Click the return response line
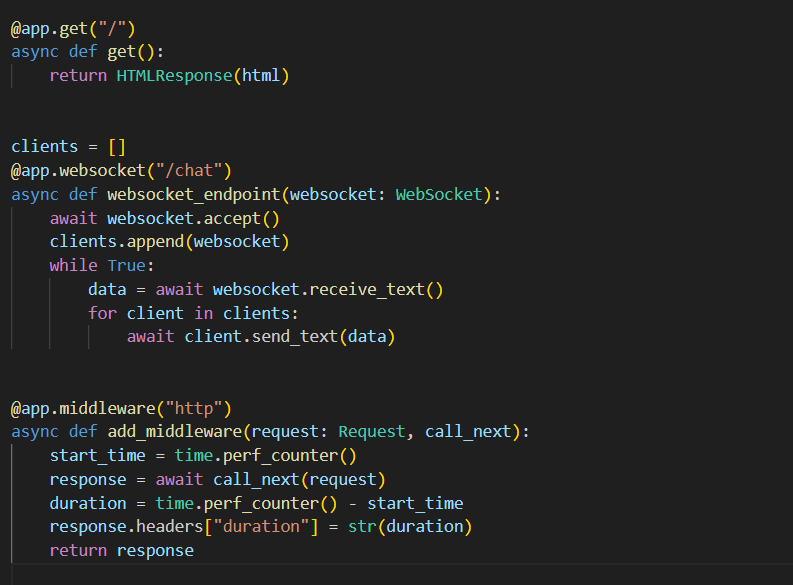The height and width of the screenshot is (585, 793). pyautogui.click(x=121, y=551)
